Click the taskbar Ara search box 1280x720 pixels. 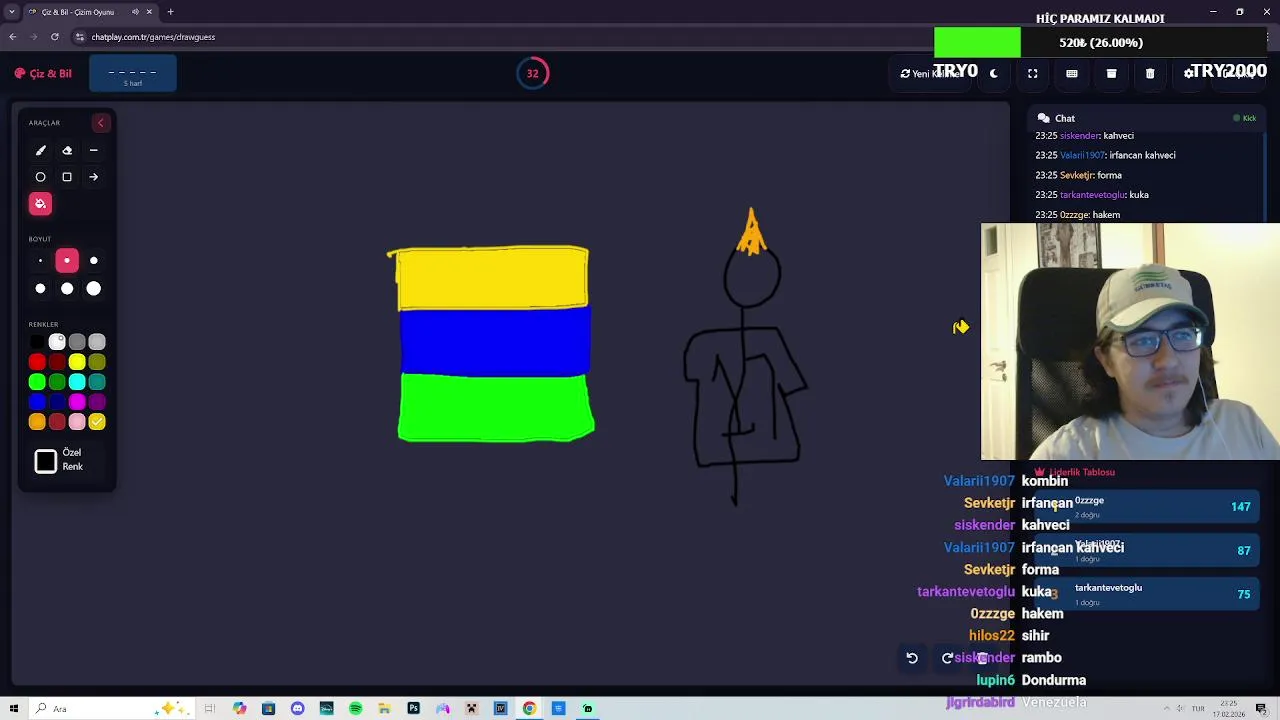click(x=113, y=709)
